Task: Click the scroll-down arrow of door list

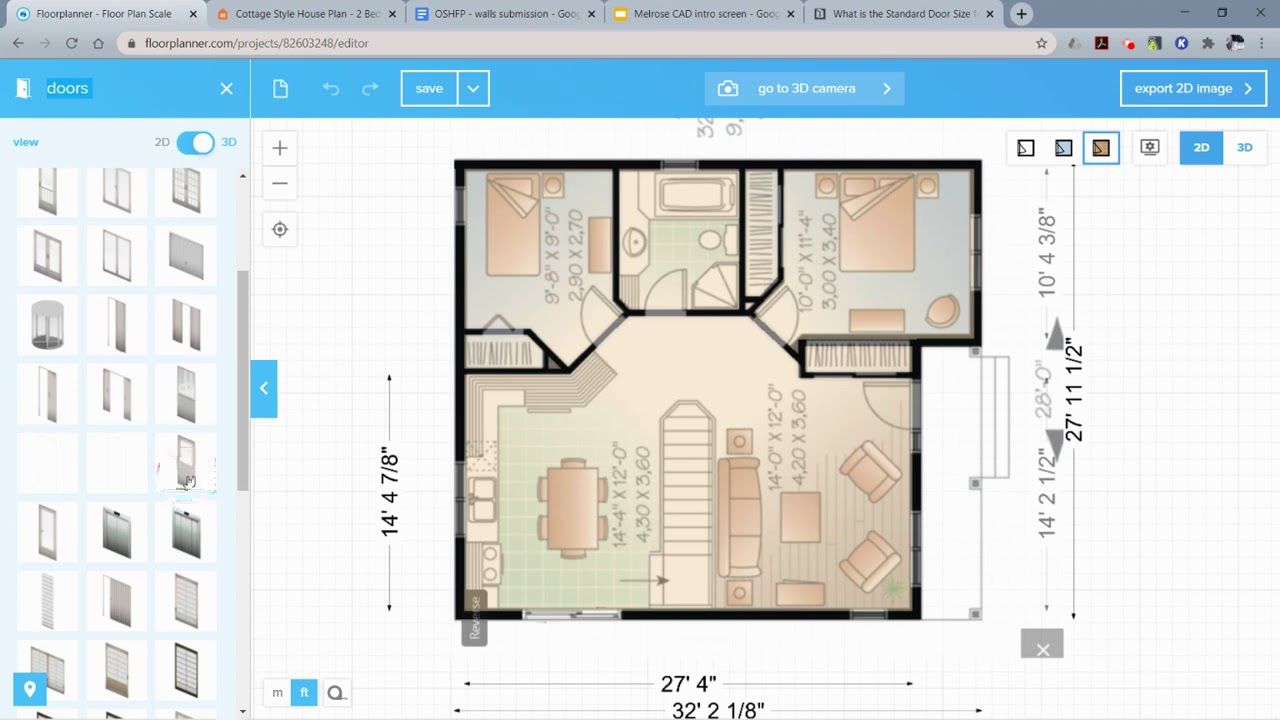Action: coord(243,711)
